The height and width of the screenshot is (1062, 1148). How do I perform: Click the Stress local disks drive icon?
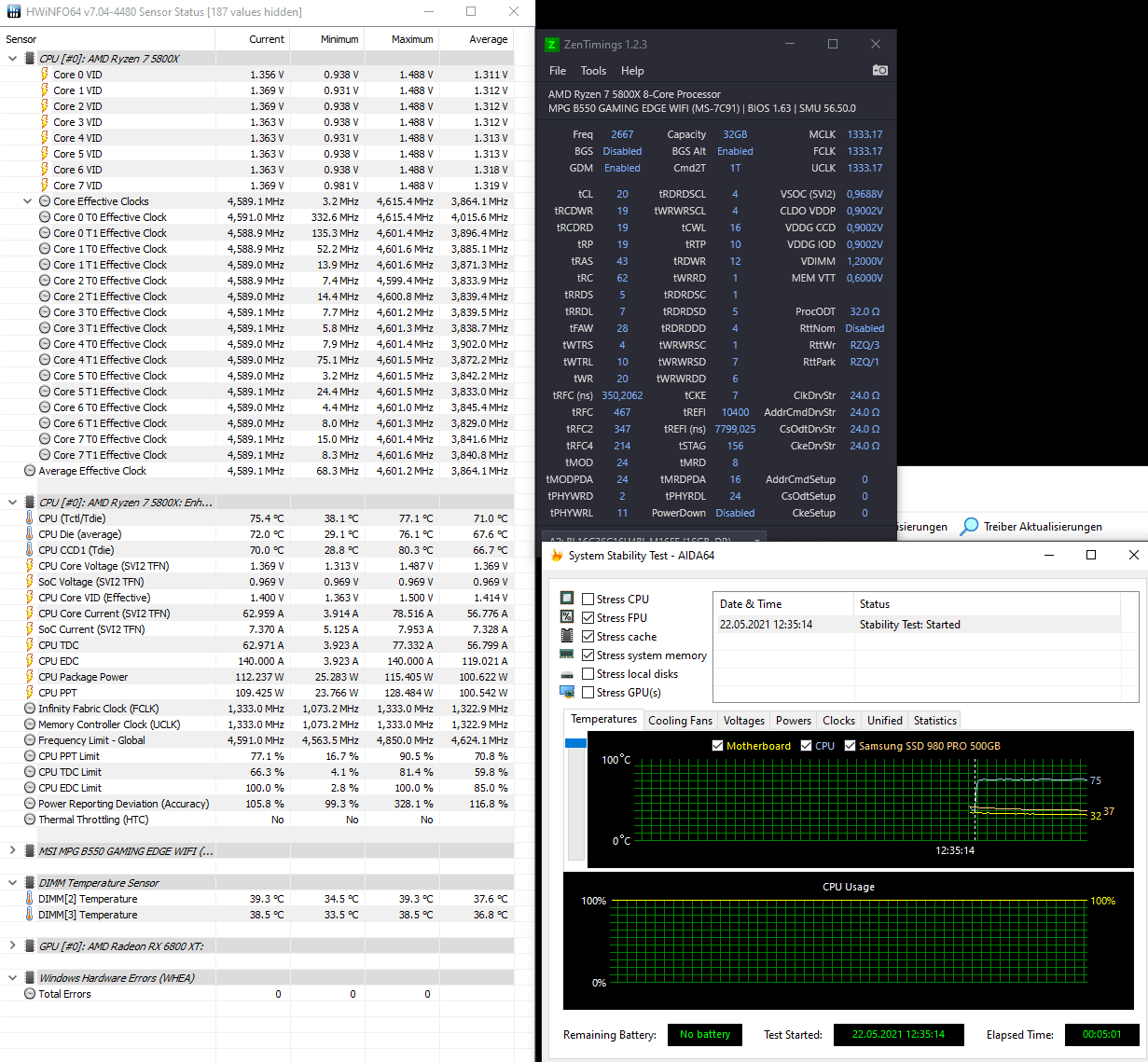[567, 674]
